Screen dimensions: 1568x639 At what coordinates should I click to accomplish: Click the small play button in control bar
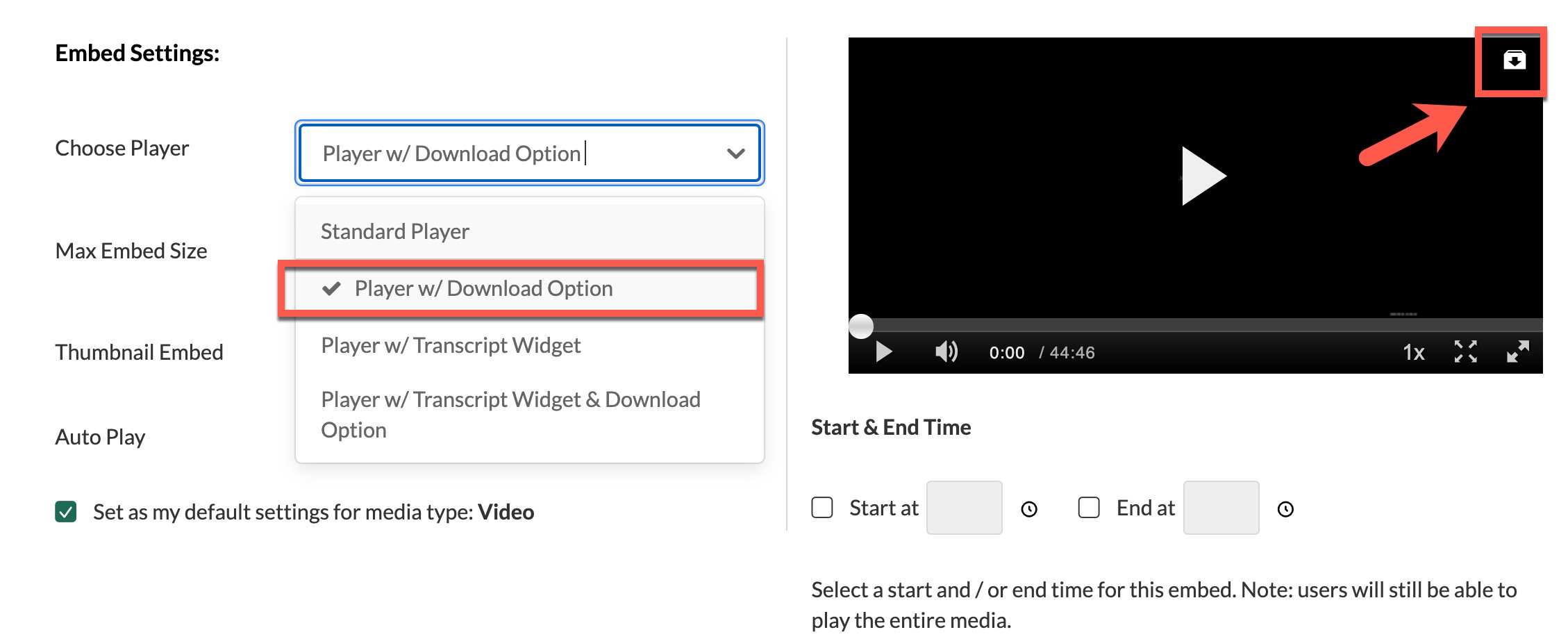[883, 352]
